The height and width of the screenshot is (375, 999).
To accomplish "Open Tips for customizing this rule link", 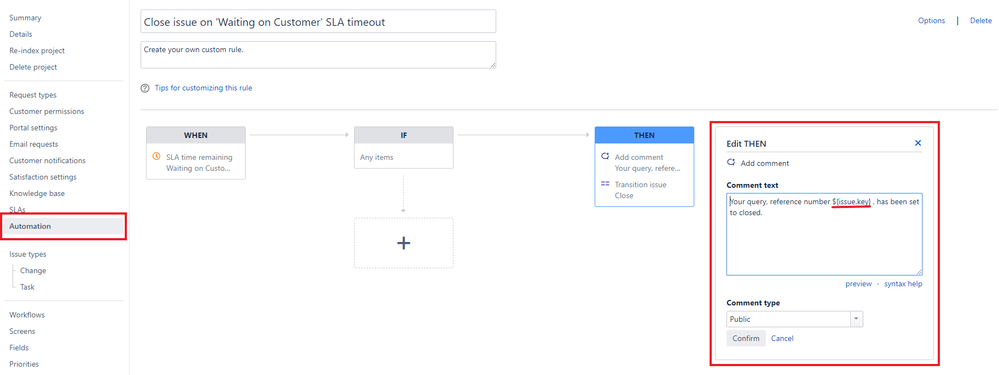I will (203, 88).
